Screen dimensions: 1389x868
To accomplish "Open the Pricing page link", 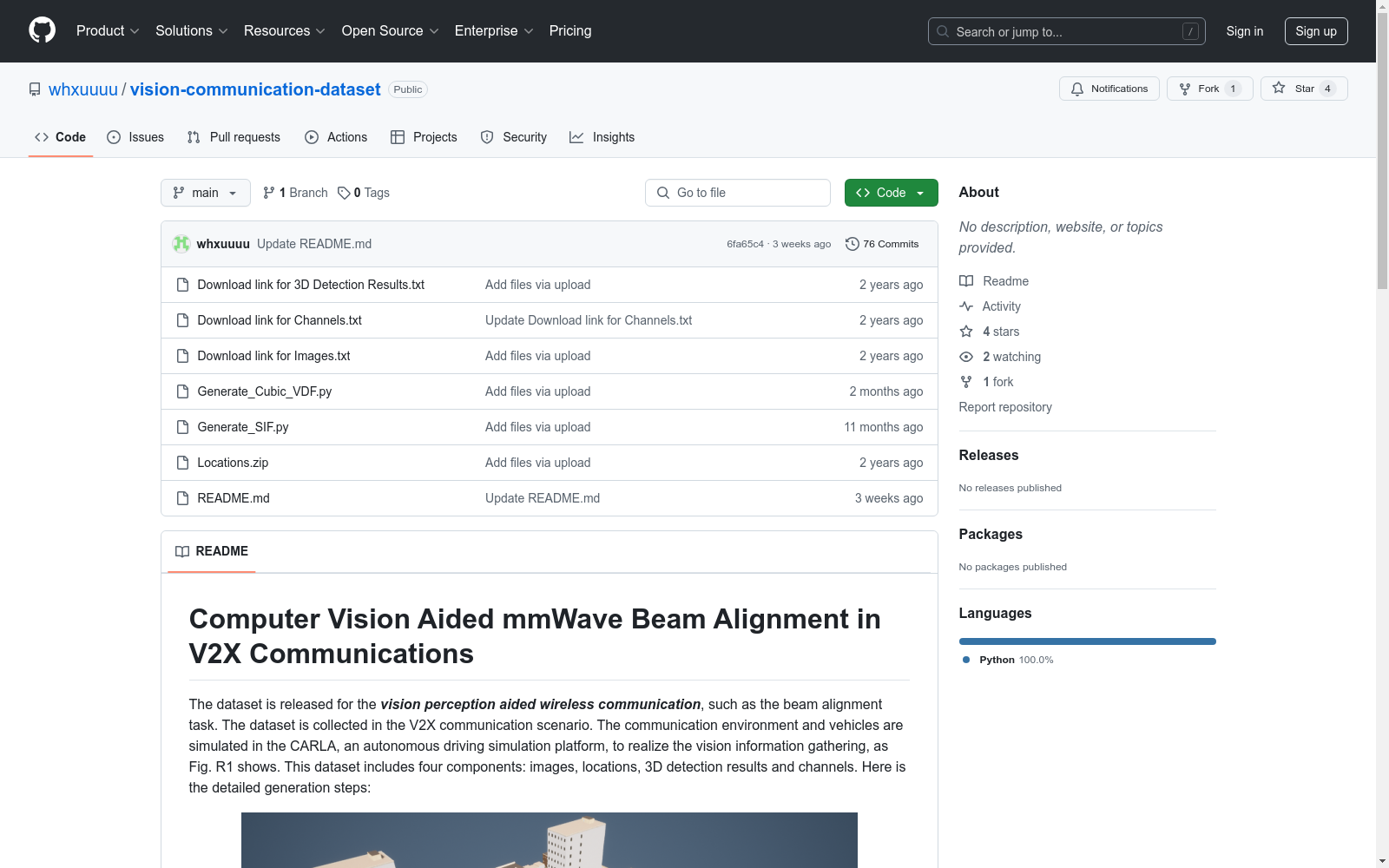I will pyautogui.click(x=570, y=30).
